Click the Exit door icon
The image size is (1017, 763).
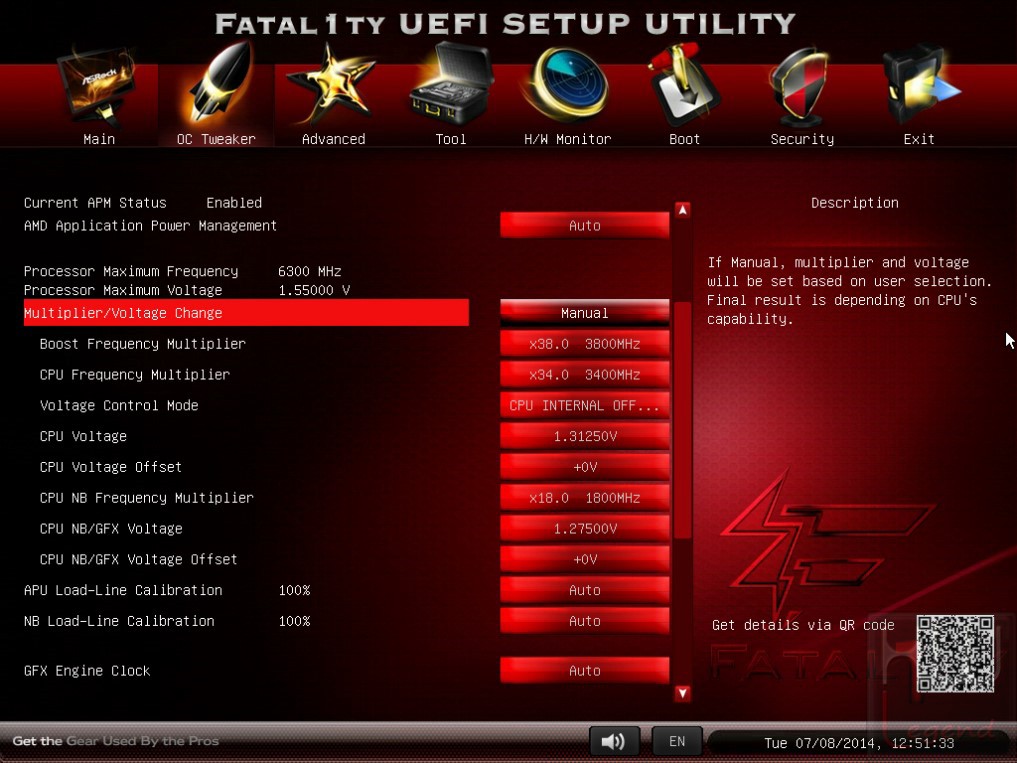coord(920,86)
